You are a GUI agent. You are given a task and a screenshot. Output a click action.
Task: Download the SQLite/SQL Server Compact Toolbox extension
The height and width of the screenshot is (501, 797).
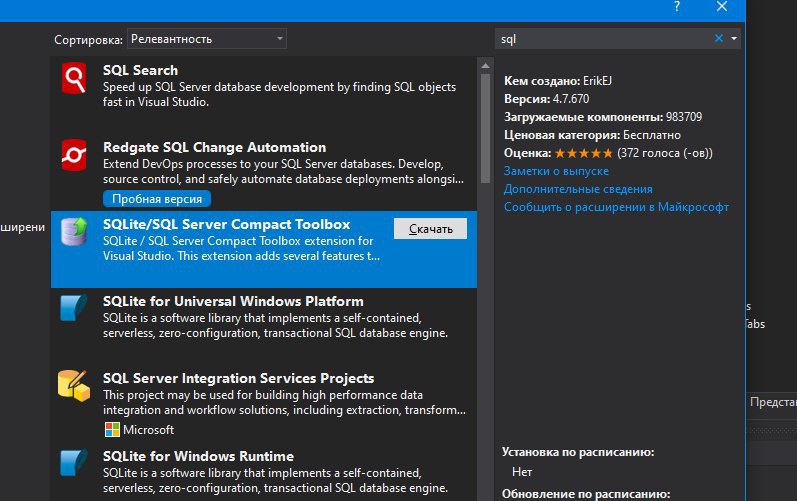431,229
